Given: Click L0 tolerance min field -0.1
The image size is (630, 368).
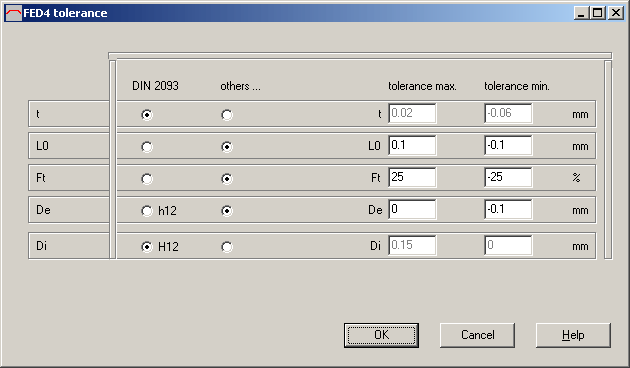Looking at the screenshot, I should 508,145.
